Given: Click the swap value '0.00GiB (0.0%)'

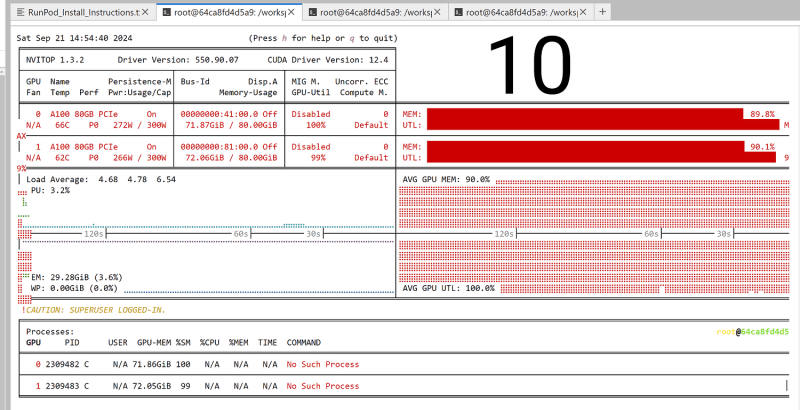Looking at the screenshot, I should click(84, 289).
